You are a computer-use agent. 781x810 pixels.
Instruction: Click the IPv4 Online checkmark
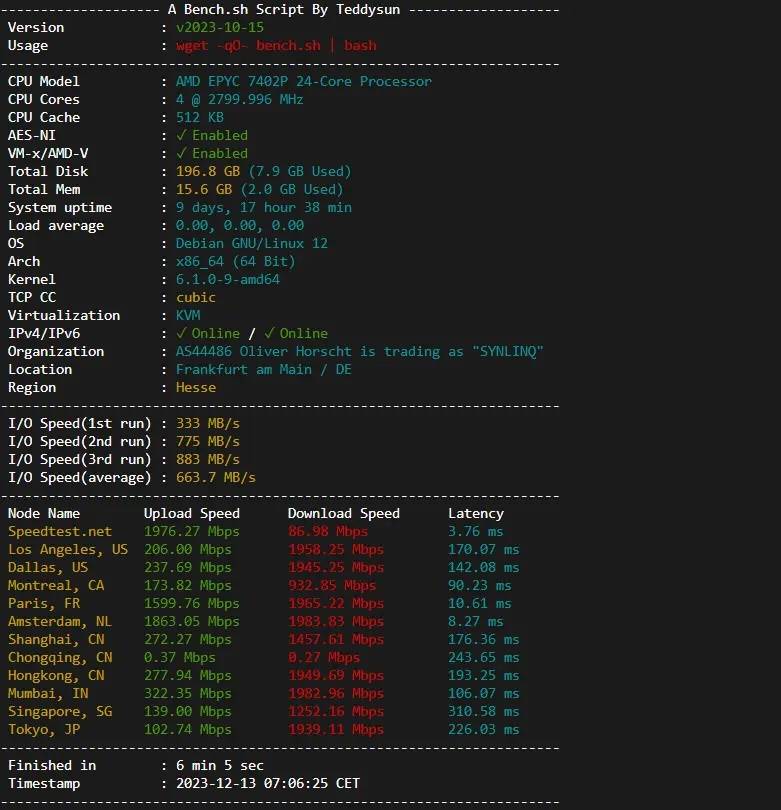tap(181, 333)
